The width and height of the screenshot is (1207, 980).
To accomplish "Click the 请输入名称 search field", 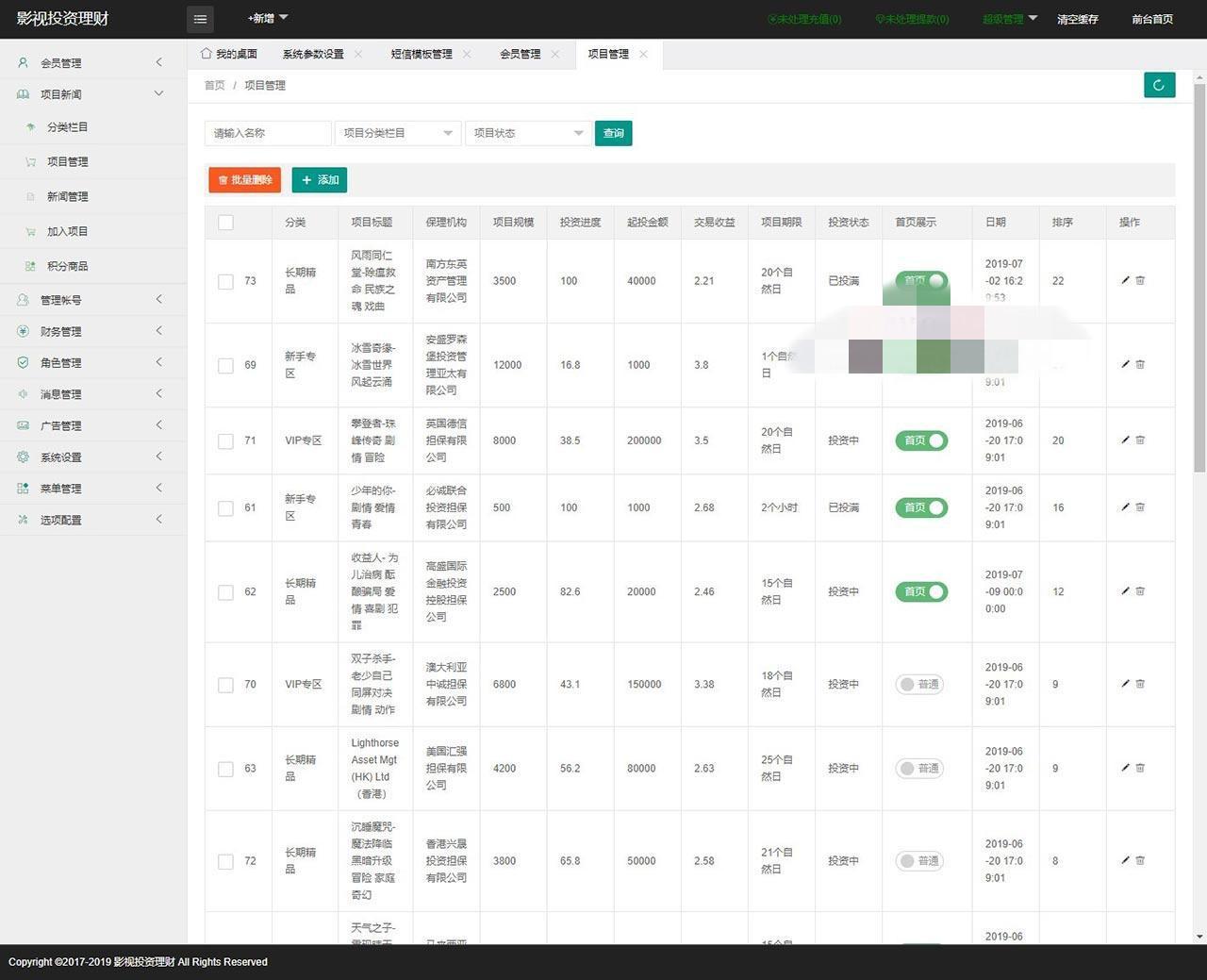I will point(268,133).
